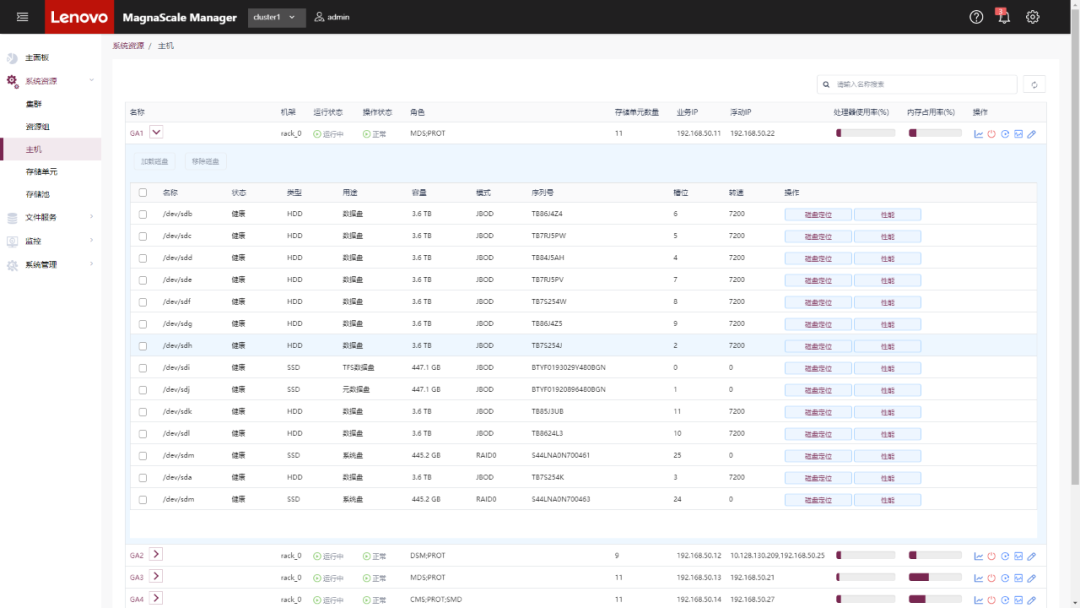Image resolution: width=1080 pixels, height=608 pixels.
Task: Expand the GA4 host row
Action: 156,598
